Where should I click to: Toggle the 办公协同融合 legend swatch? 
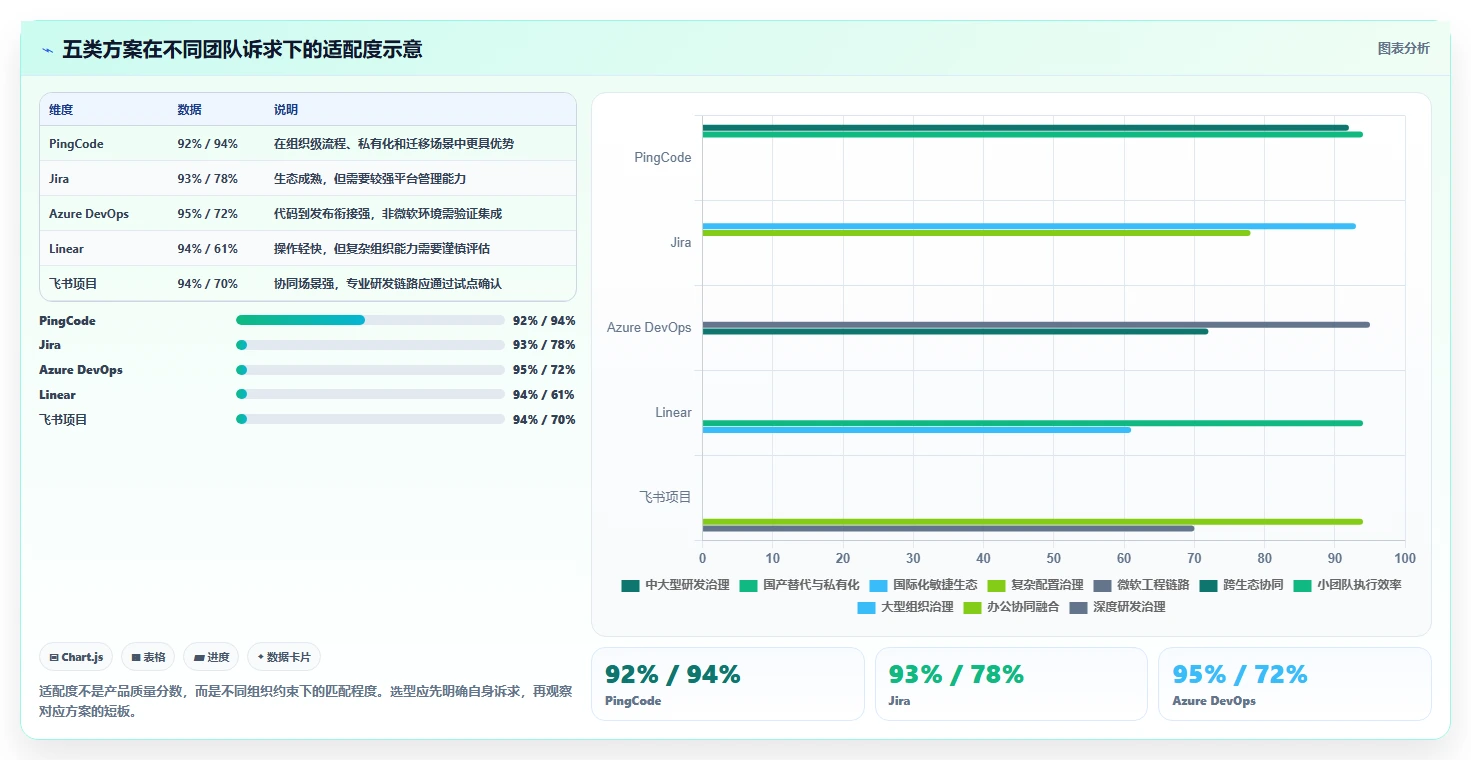click(972, 607)
